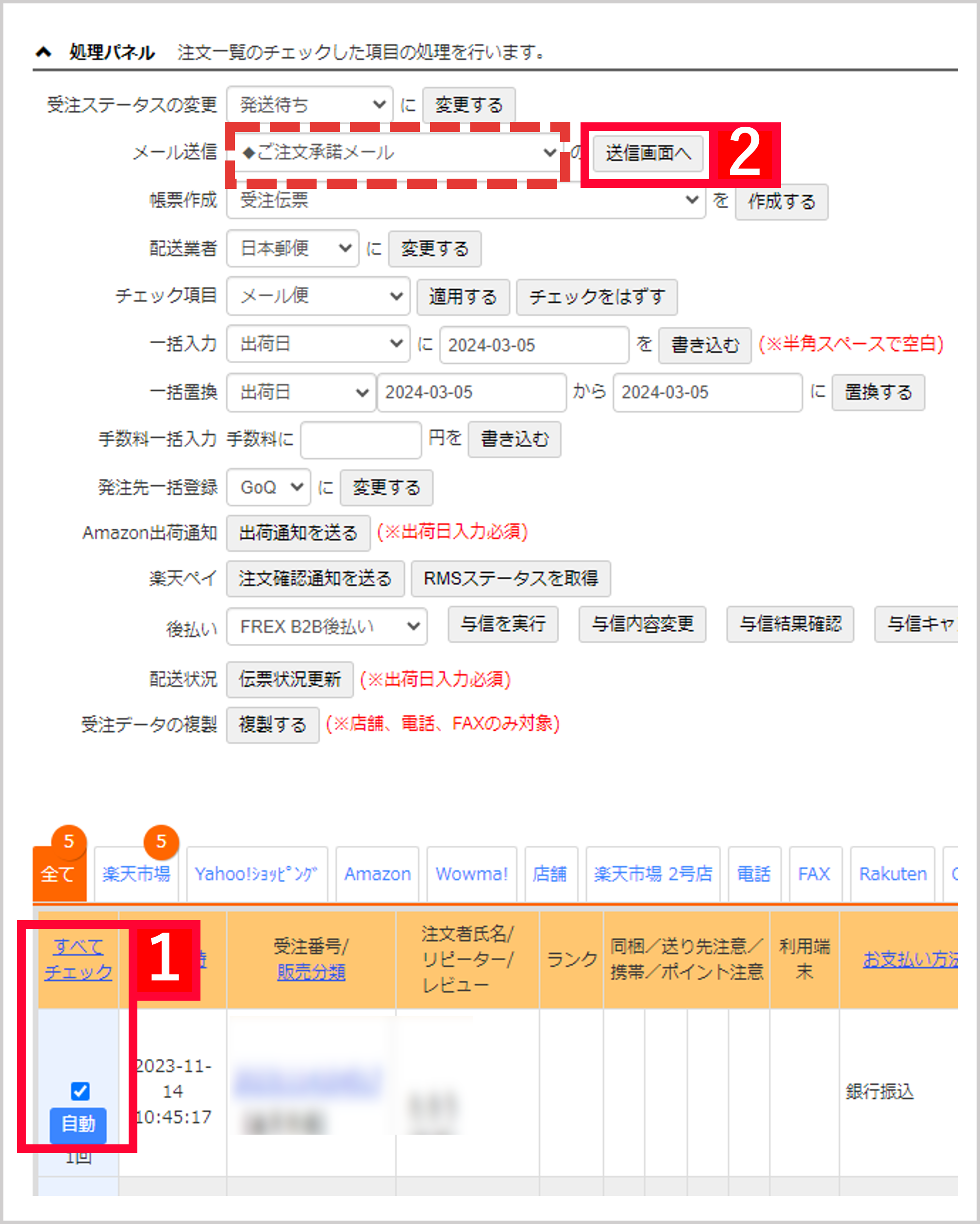Open the 発注先一括登録 dropdown showing GoQ
The image size is (980, 1224).
(268, 487)
